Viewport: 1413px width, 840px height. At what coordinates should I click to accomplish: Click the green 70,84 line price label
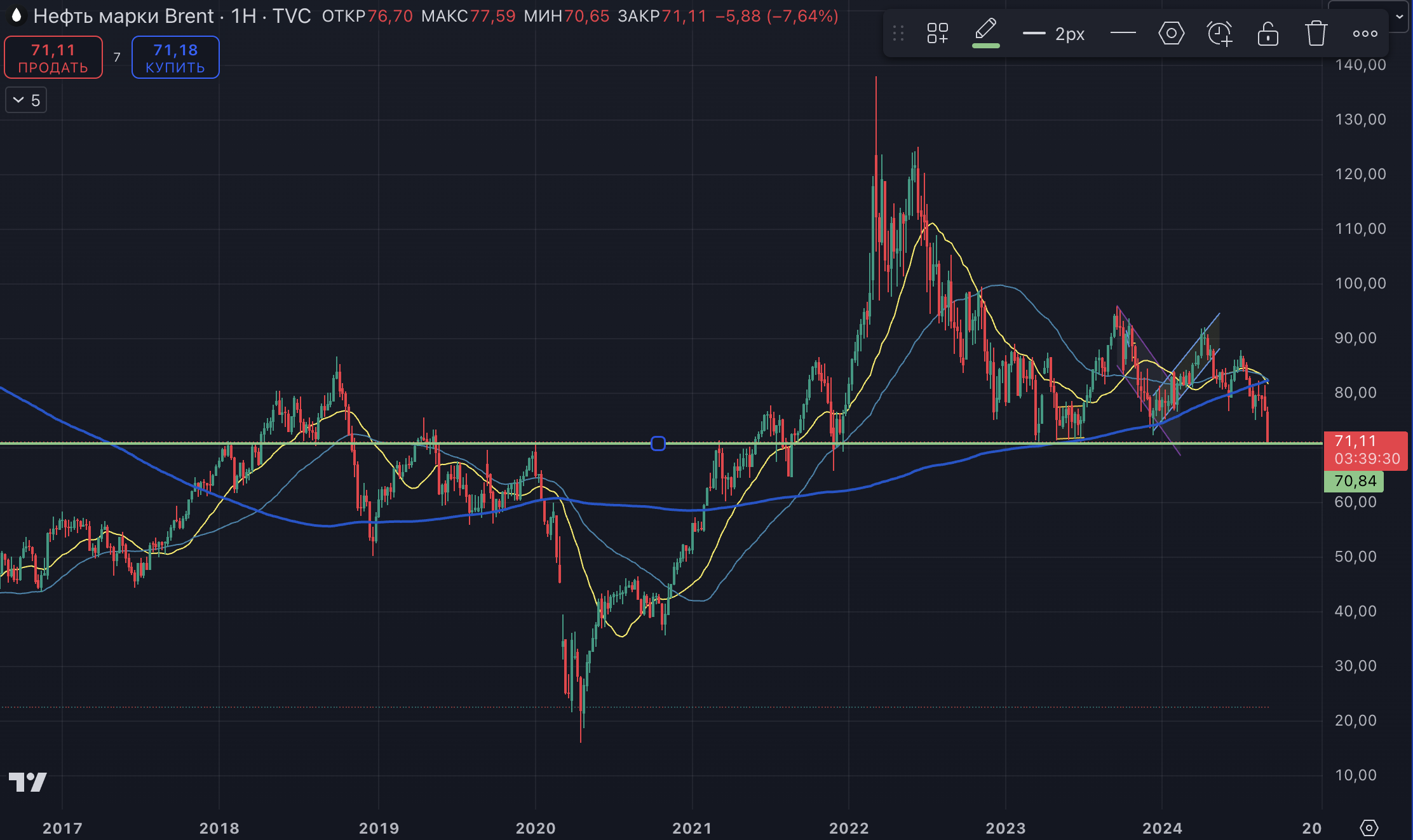tap(1354, 481)
